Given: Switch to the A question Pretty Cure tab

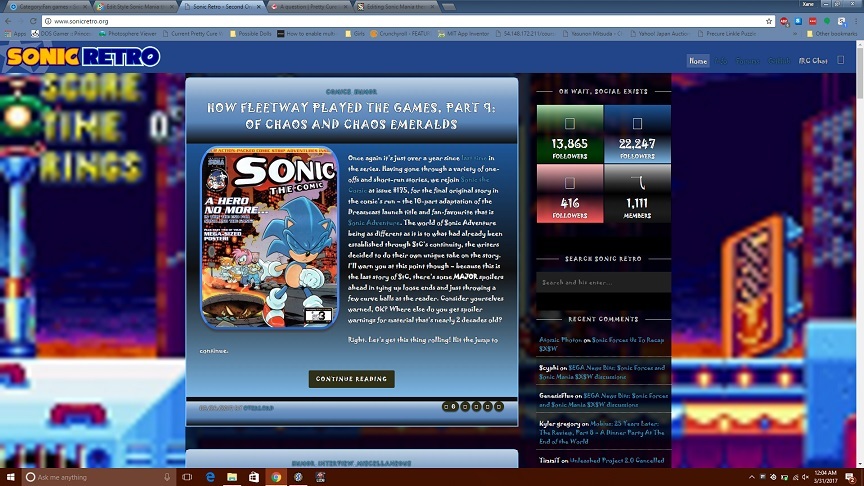Looking at the screenshot, I should click(x=310, y=7).
